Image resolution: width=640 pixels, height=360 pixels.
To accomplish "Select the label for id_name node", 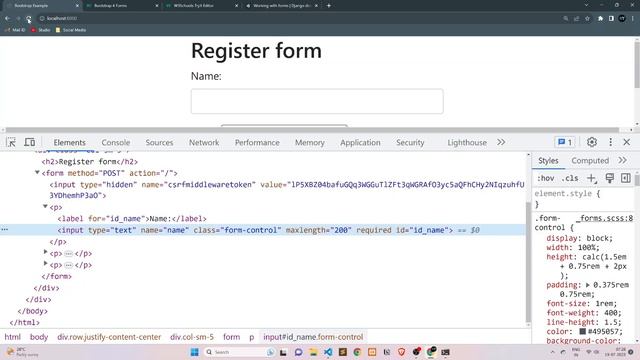I will 132,219.
